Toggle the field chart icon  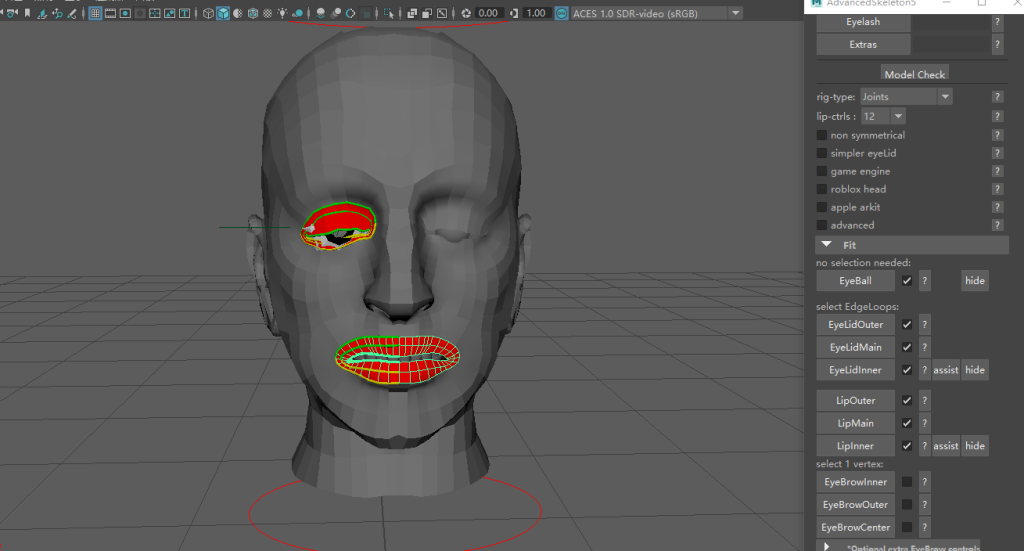point(155,13)
